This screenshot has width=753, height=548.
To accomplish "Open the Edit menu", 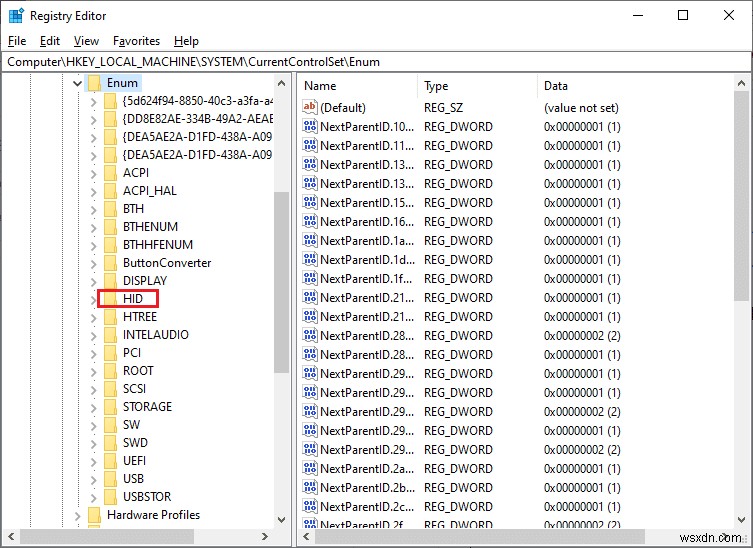I will point(49,41).
